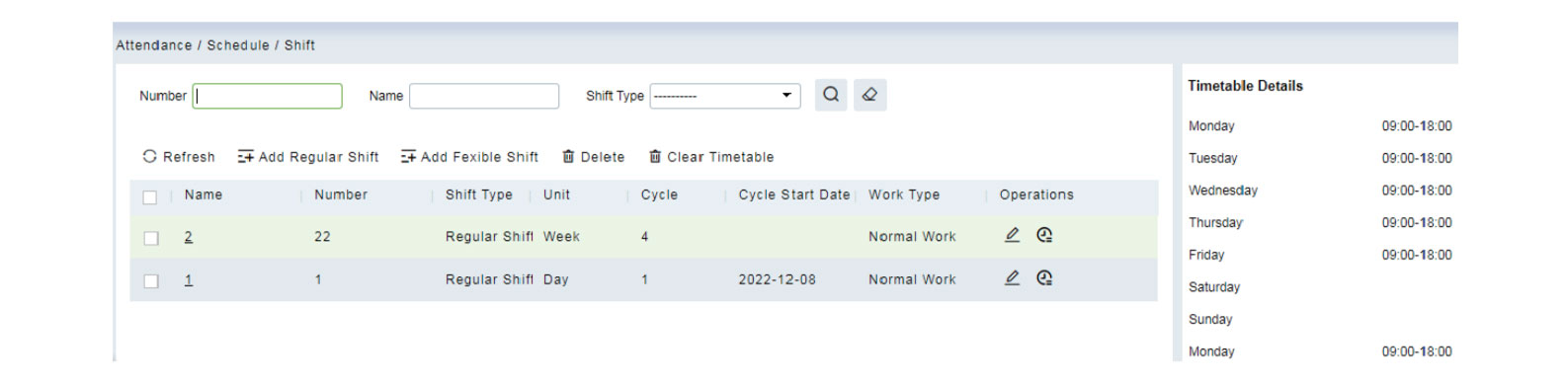Click the number cell 22
1568x385 pixels.
[x=322, y=237]
